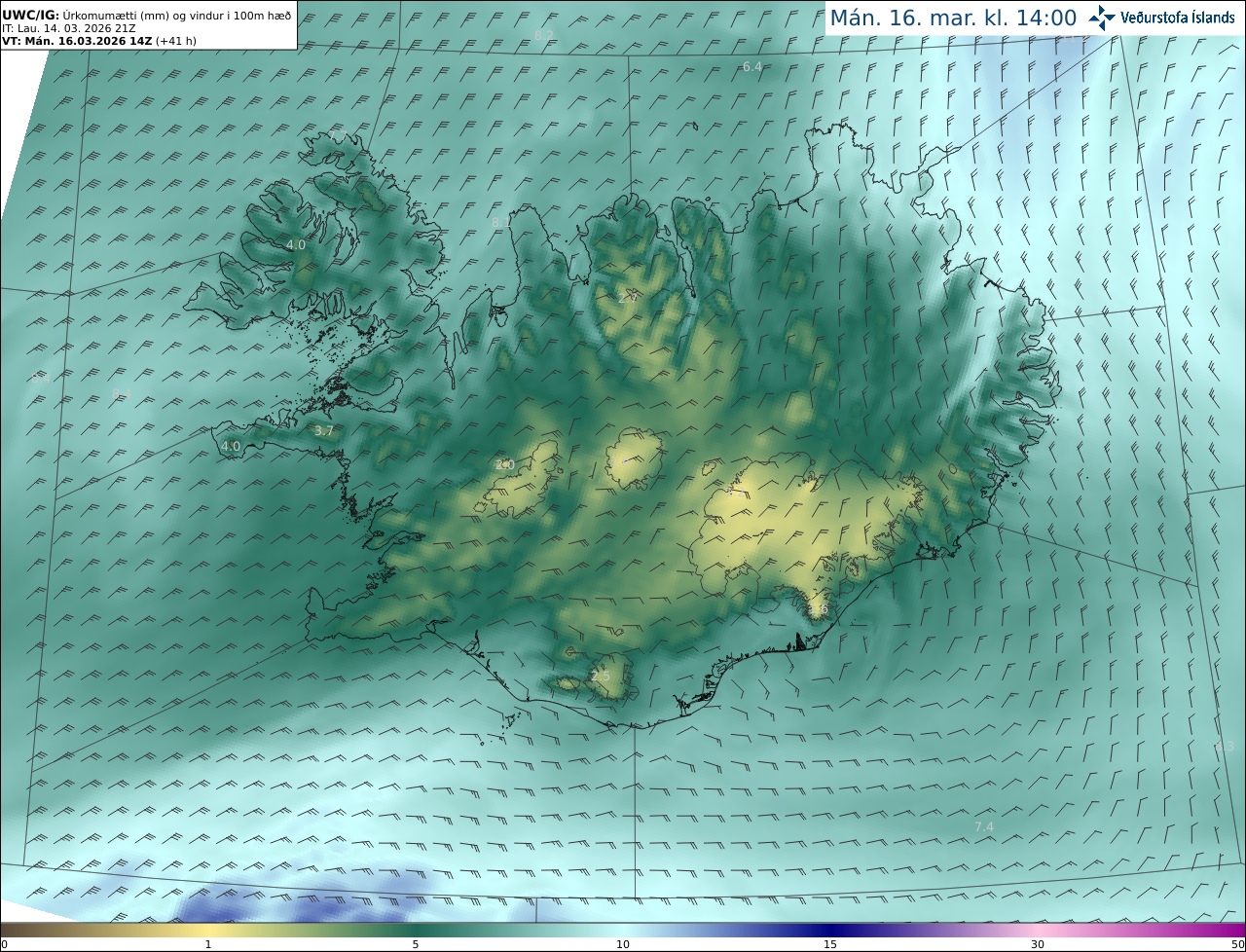Screen dimensions: 1246x952
Task: Click the UWC/IG Úrkomumætti title line
Action: (146, 16)
